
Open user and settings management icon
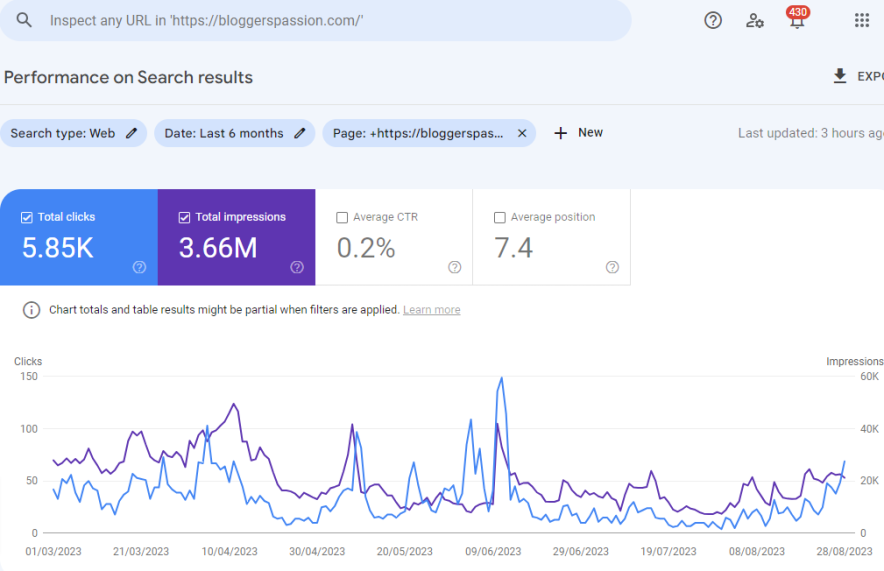pos(755,20)
